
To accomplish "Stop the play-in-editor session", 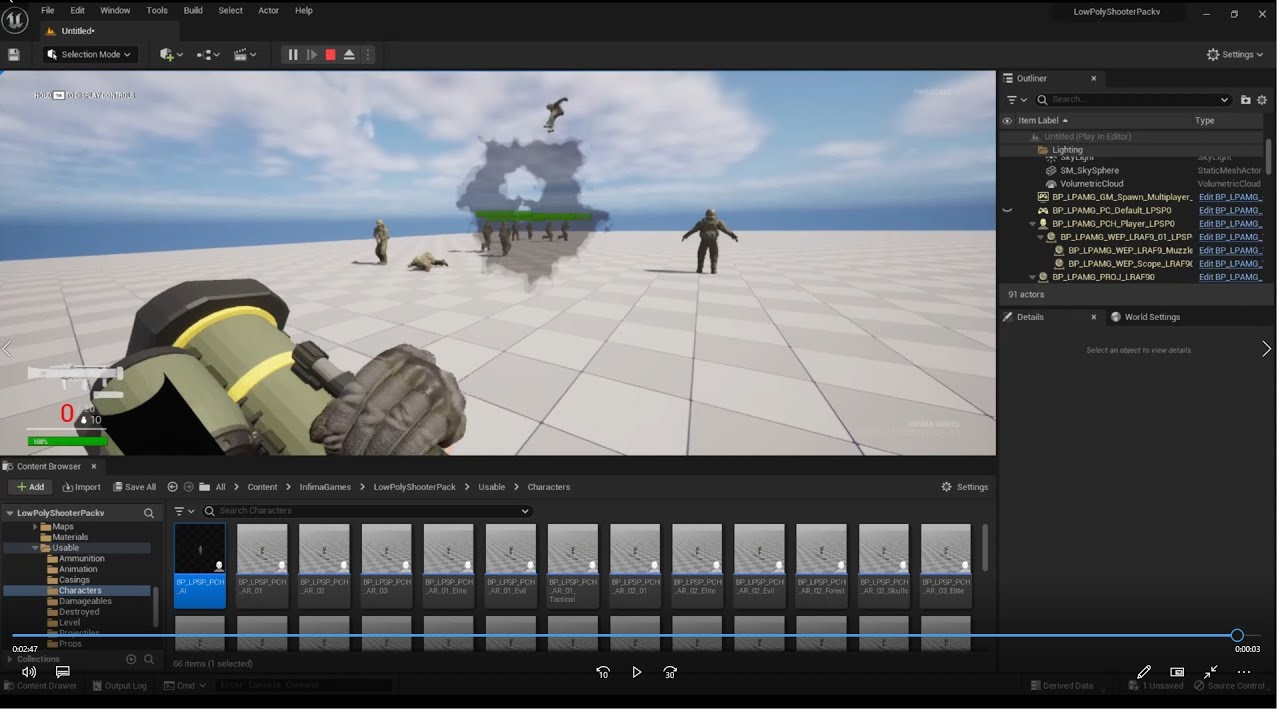I will click(330, 55).
